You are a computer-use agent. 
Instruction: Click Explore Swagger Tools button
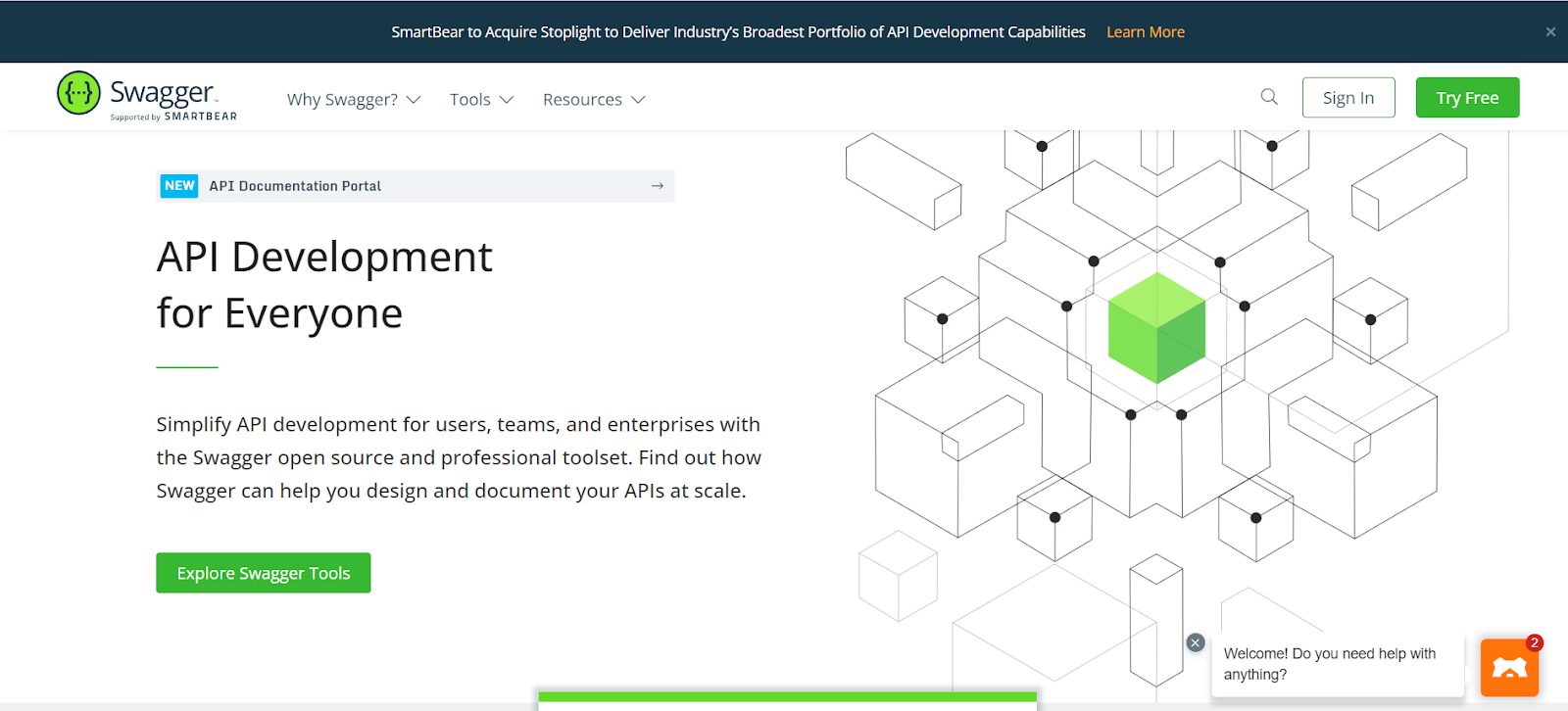[x=264, y=573]
